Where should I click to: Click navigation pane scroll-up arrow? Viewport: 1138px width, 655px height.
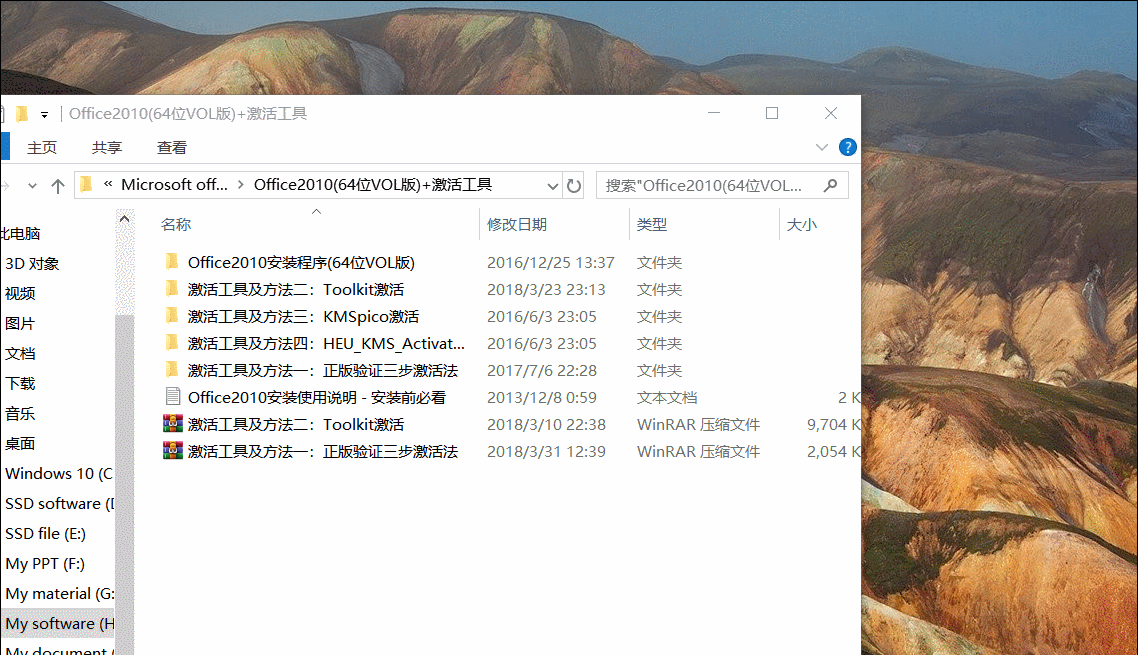(x=124, y=219)
